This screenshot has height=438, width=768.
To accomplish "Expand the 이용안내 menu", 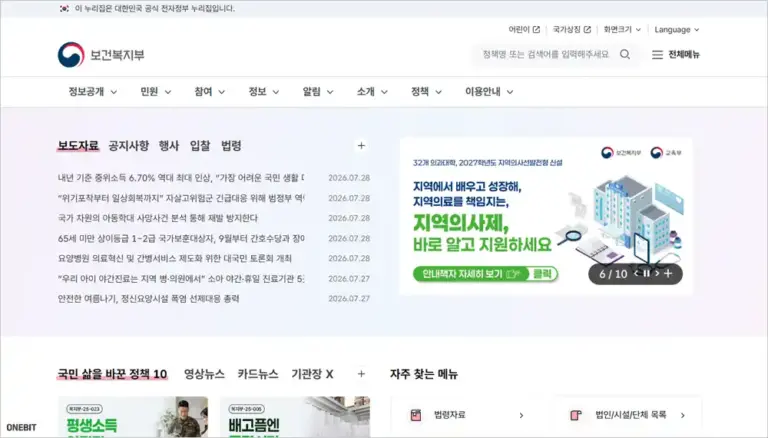I will click(489, 92).
